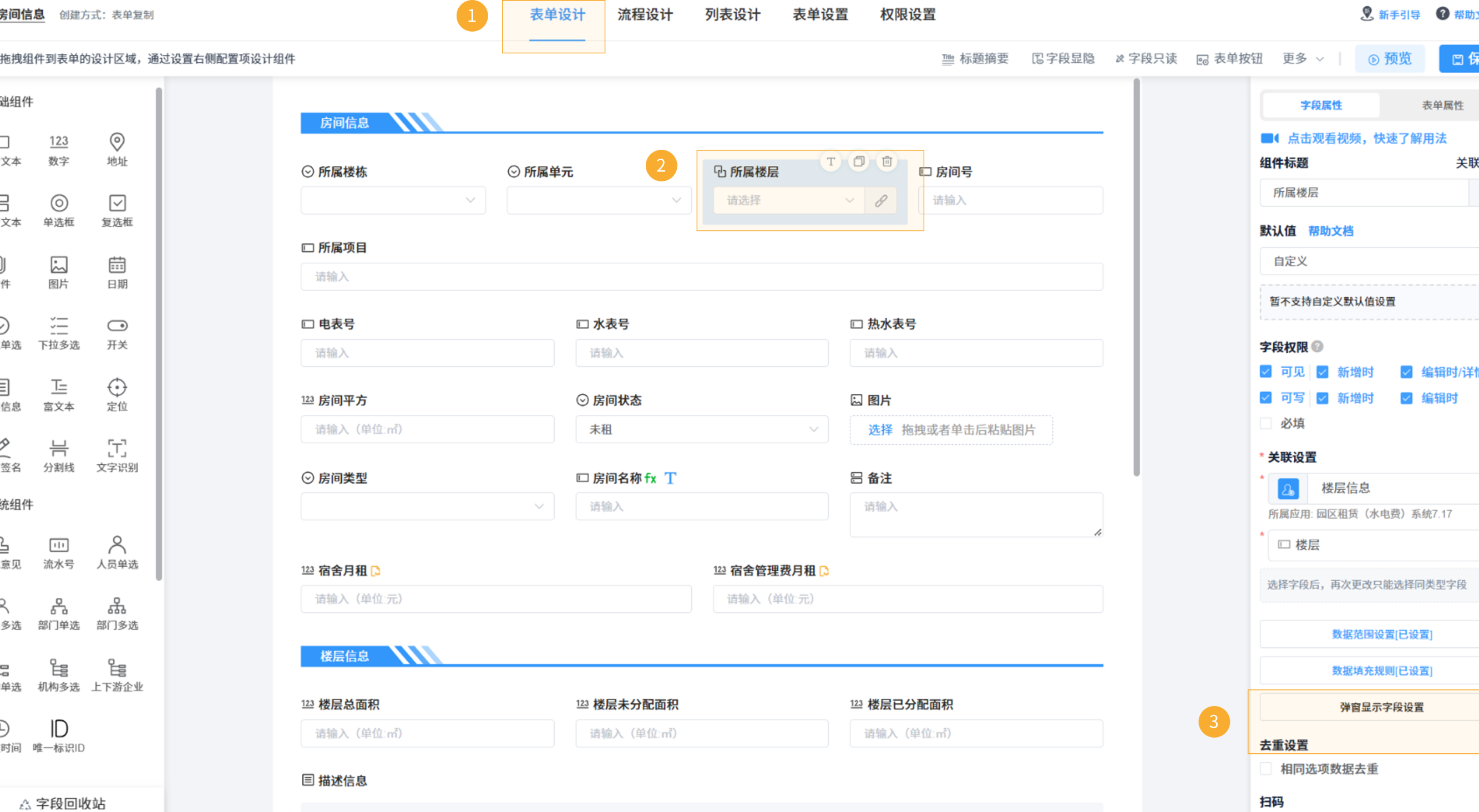Screen dimensions: 1479x812
Task: Toggle 编辑时 checkbox in the 可写 row
Action: 1406,398
